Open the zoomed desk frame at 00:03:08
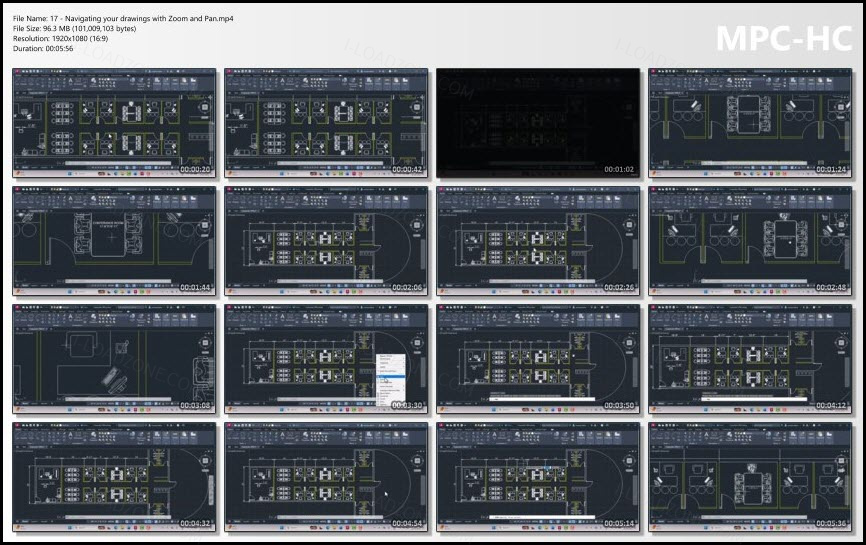The image size is (866, 545). tap(114, 359)
